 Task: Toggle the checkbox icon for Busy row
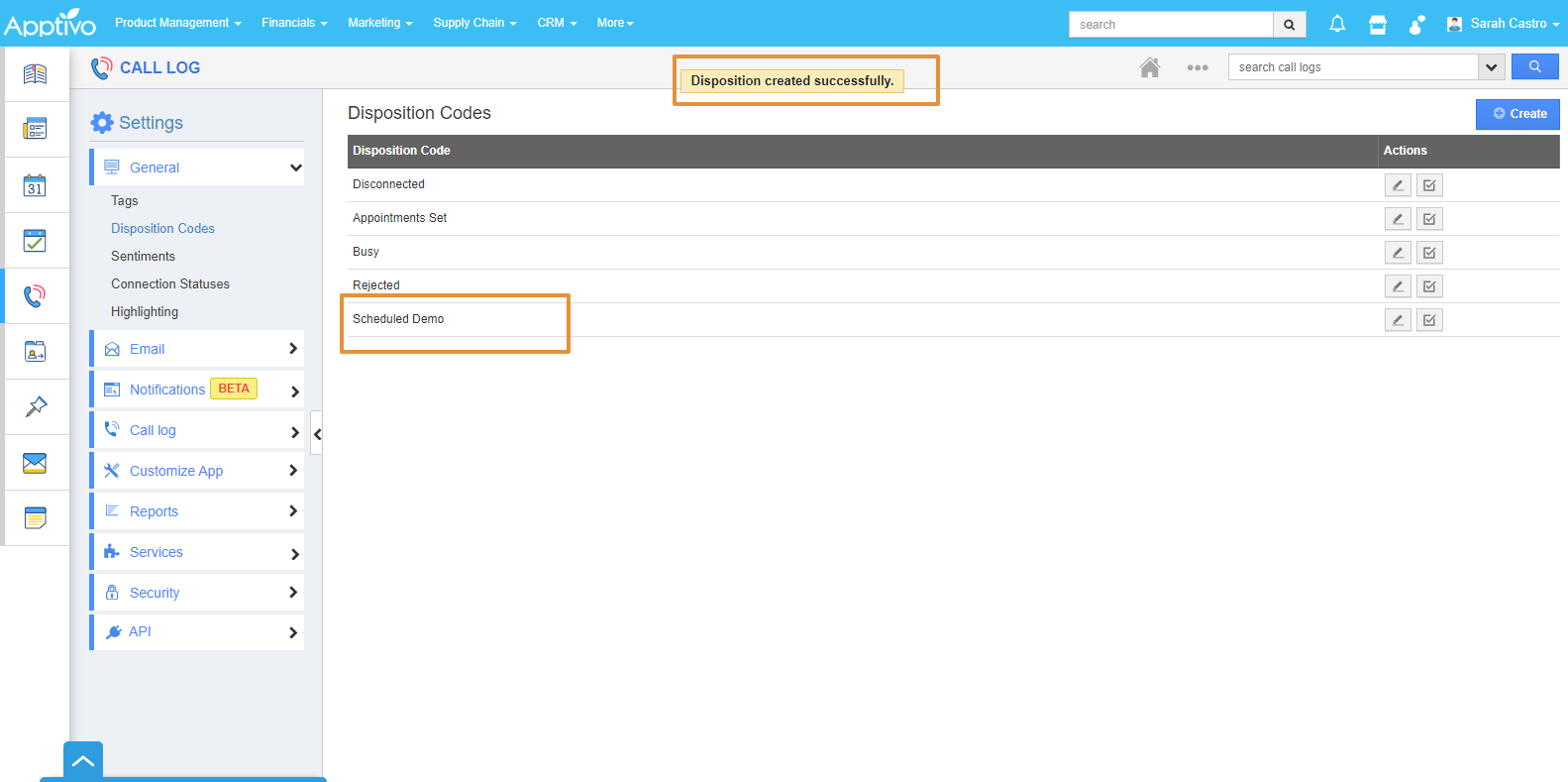pos(1429,253)
